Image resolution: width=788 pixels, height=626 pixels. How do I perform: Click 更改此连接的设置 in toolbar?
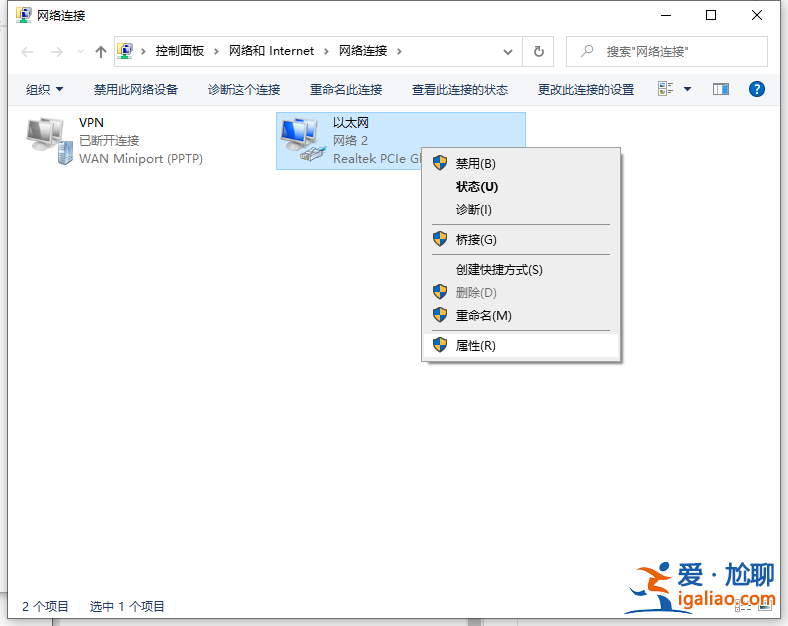pos(585,89)
